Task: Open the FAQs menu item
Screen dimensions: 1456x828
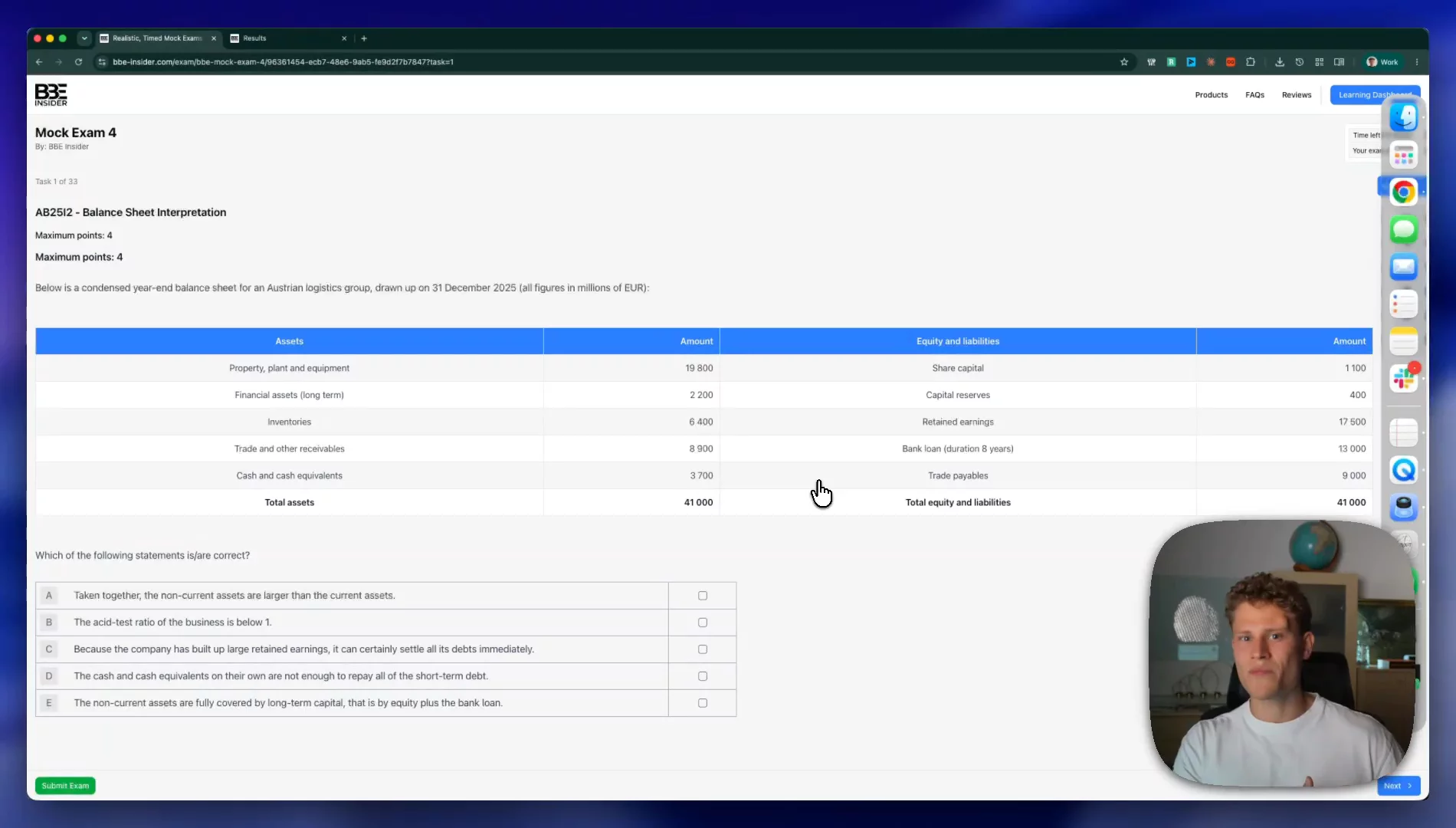Action: [x=1254, y=95]
